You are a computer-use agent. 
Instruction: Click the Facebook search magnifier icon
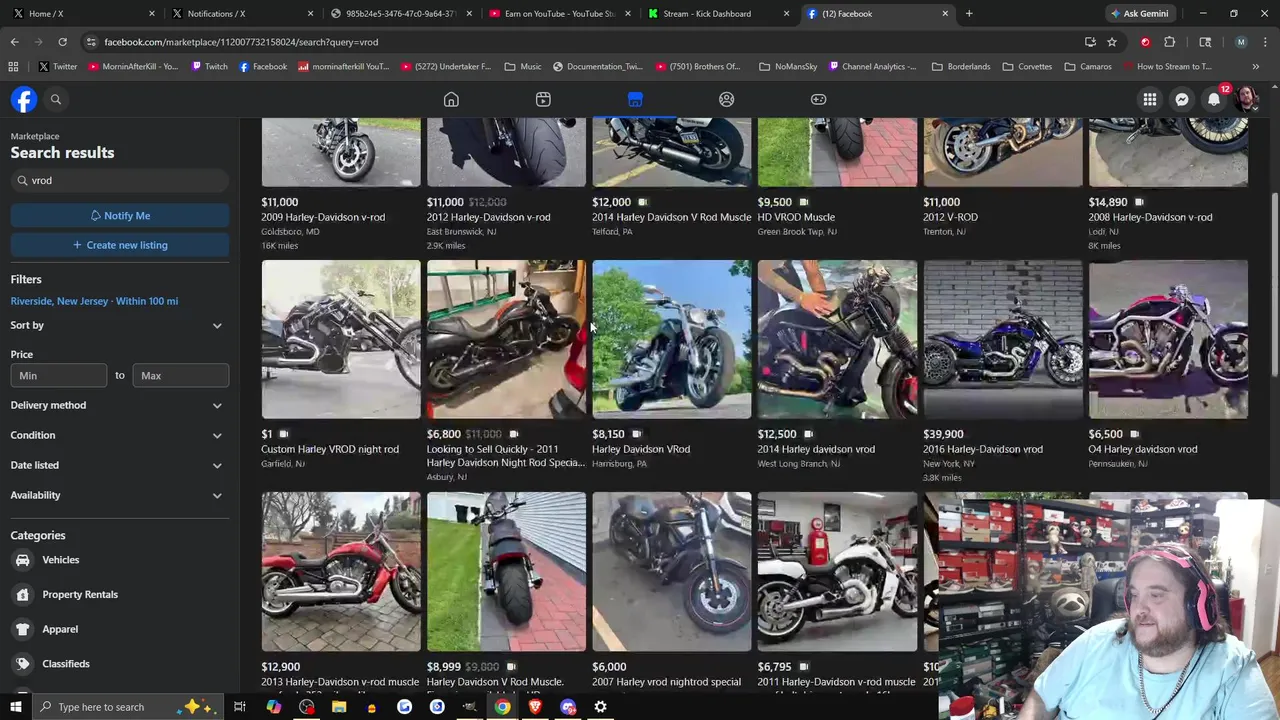pos(56,99)
